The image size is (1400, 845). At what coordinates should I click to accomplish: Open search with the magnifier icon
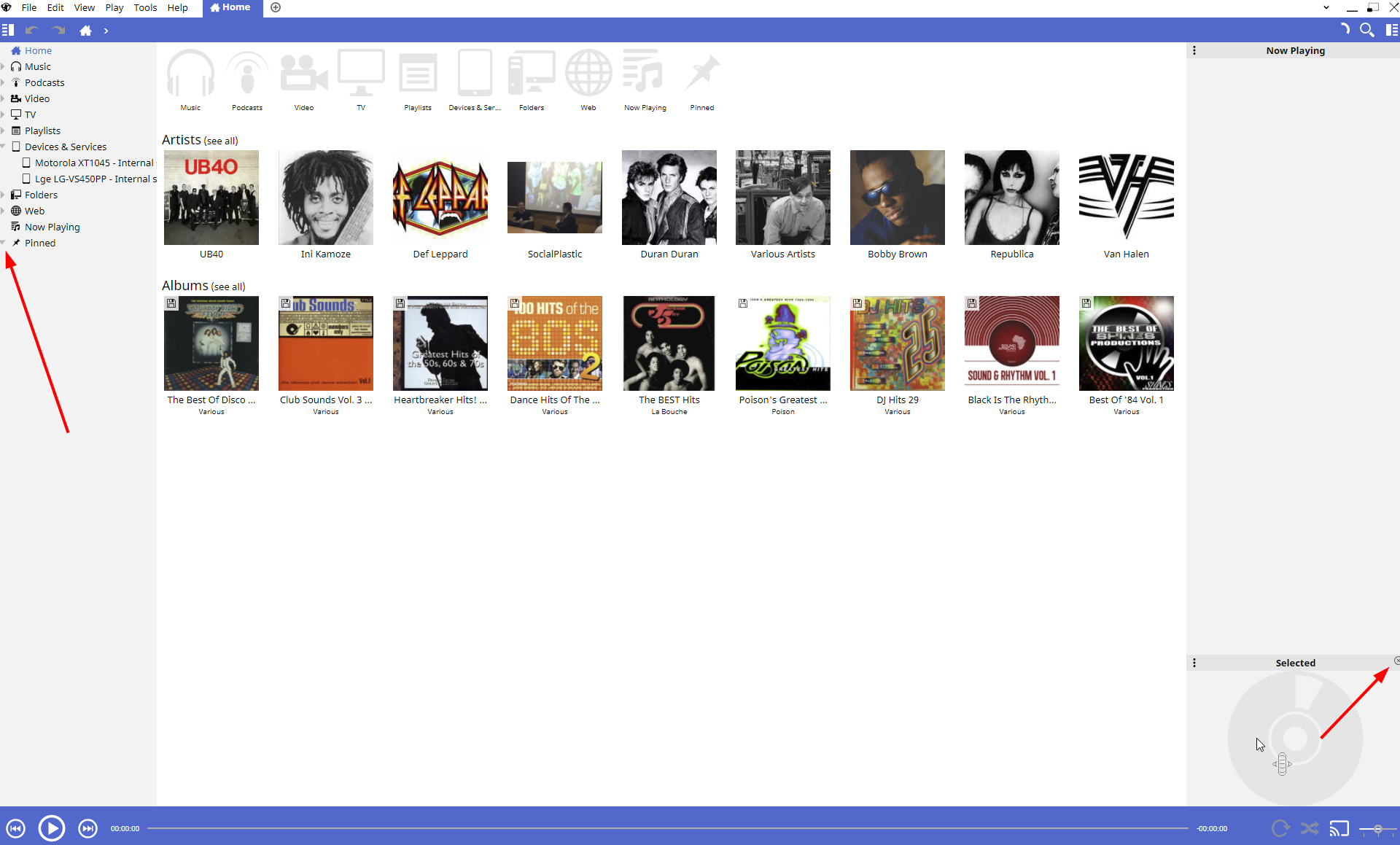[x=1367, y=30]
